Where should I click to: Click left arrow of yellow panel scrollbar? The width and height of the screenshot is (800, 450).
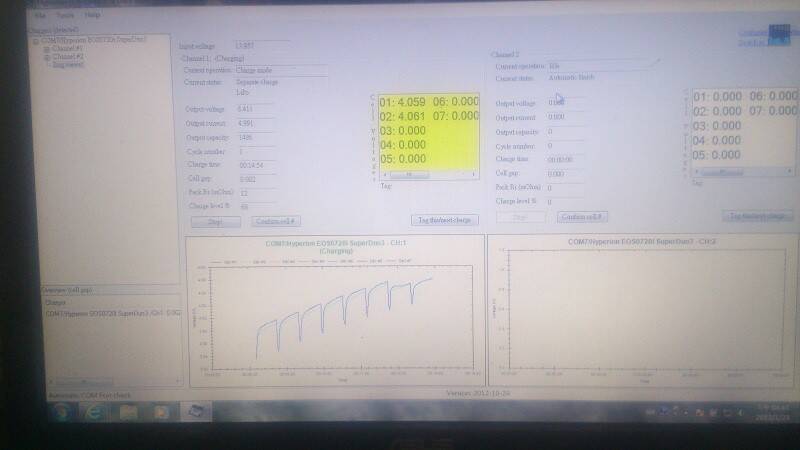(385, 174)
